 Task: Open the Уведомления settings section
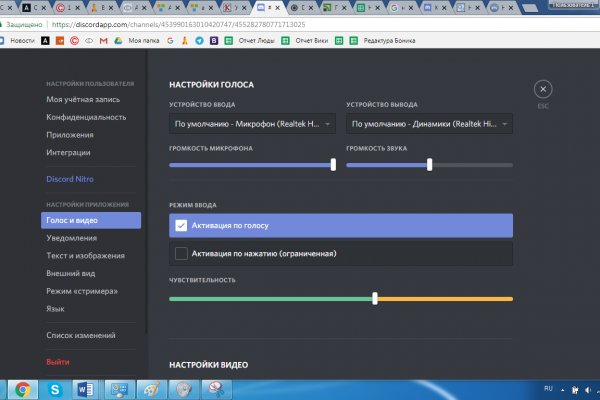72,238
